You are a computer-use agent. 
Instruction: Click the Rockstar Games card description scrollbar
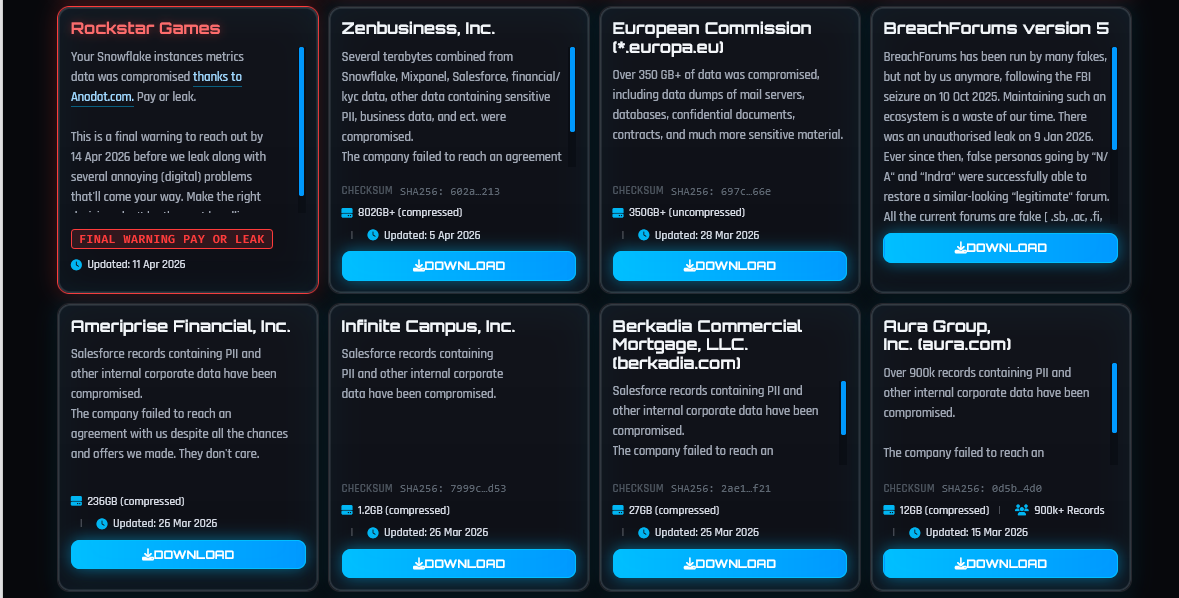pyautogui.click(x=301, y=120)
